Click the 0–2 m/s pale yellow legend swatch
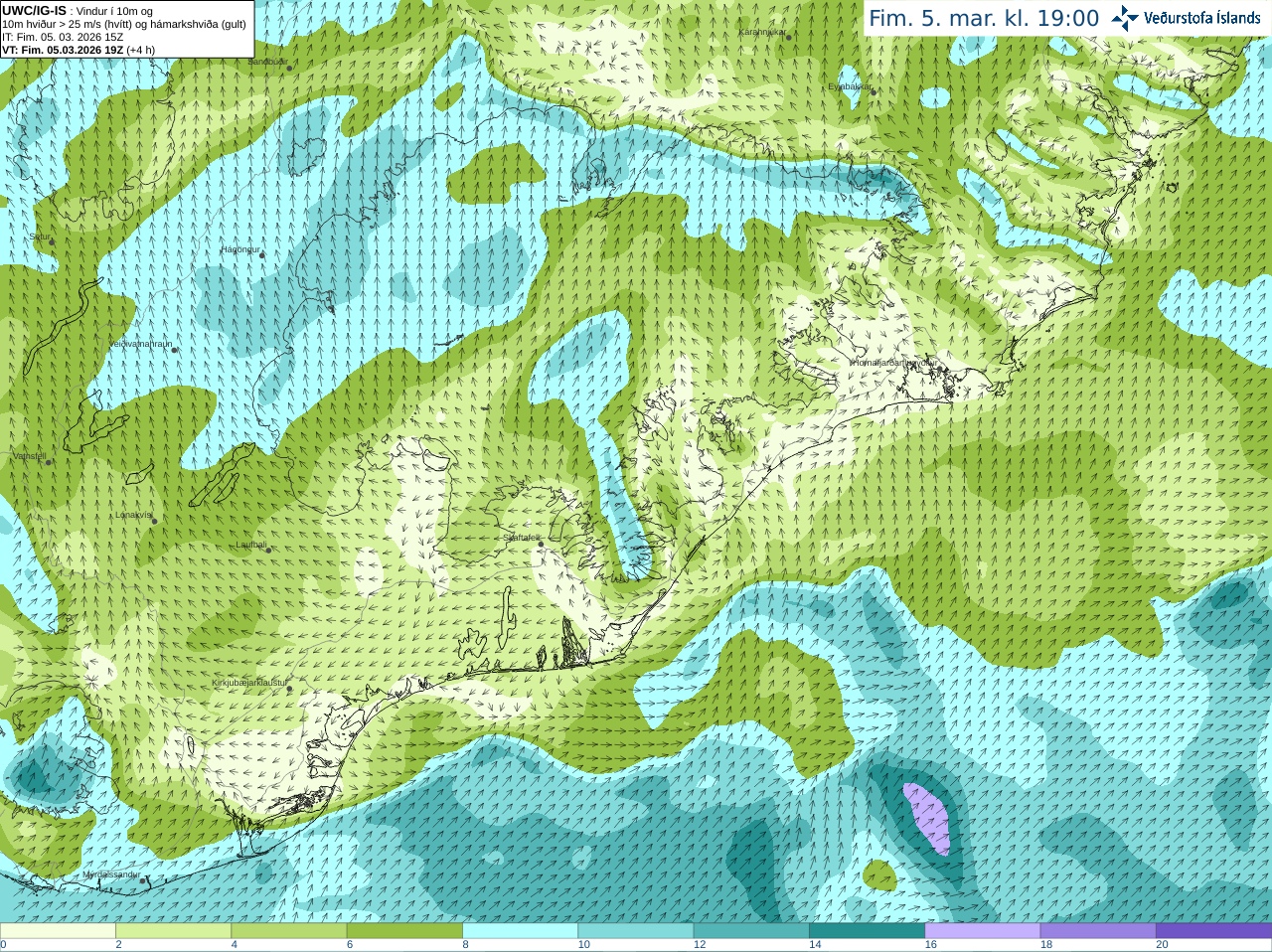 pos(58,931)
